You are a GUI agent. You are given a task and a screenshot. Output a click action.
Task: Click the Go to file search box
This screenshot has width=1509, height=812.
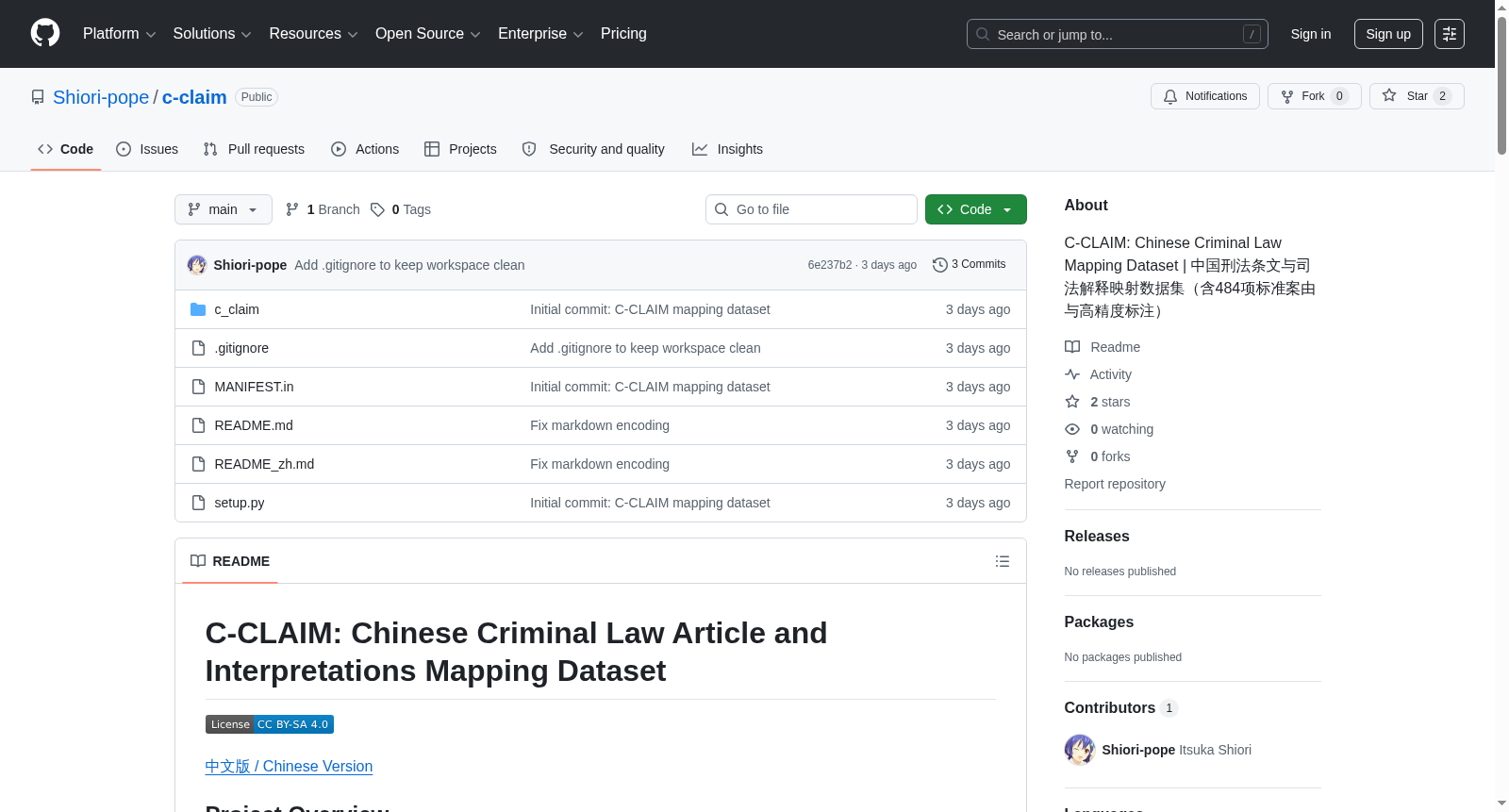[811, 209]
